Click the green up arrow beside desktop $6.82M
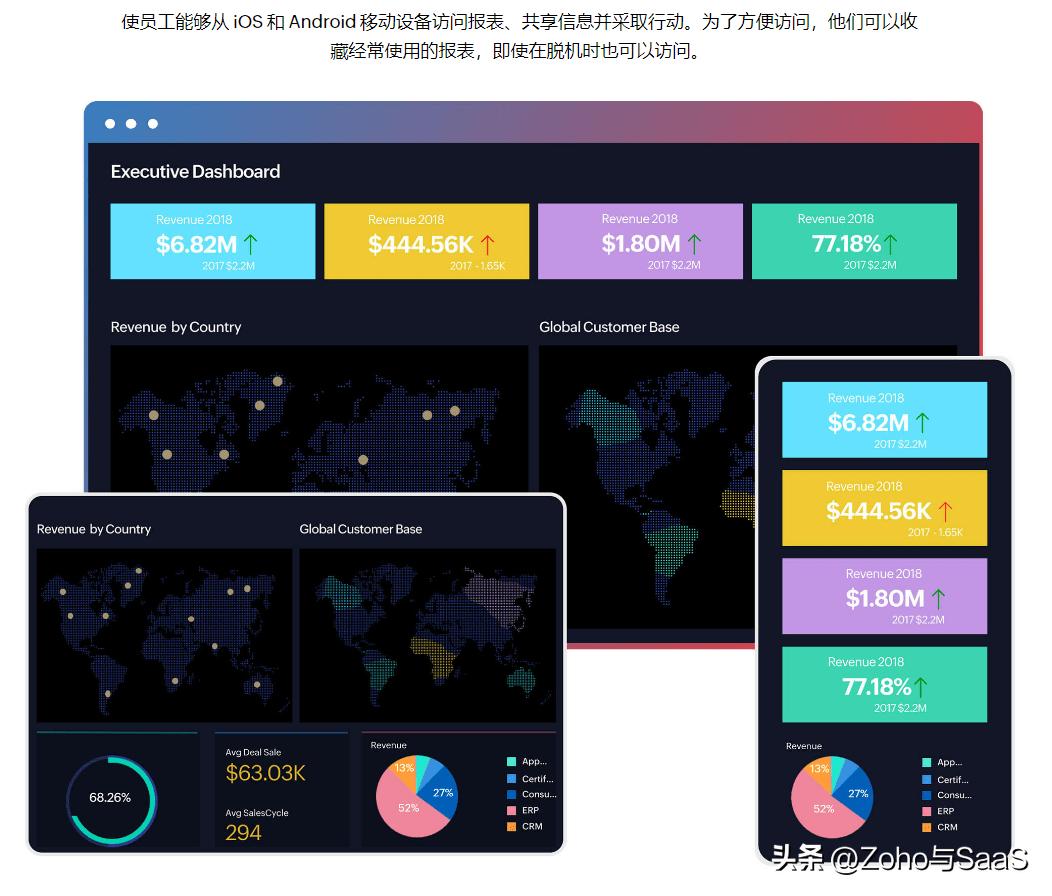The height and width of the screenshot is (896, 1052). tap(250, 244)
